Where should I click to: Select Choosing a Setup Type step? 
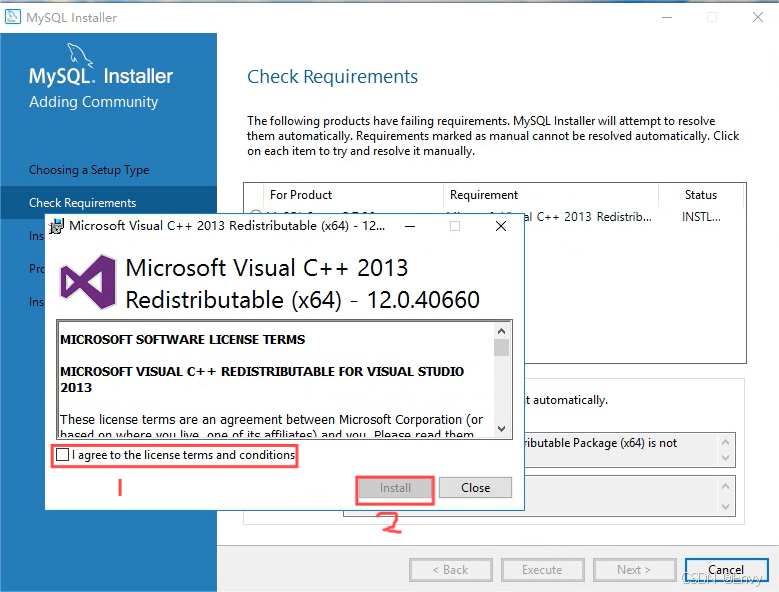[89, 170]
